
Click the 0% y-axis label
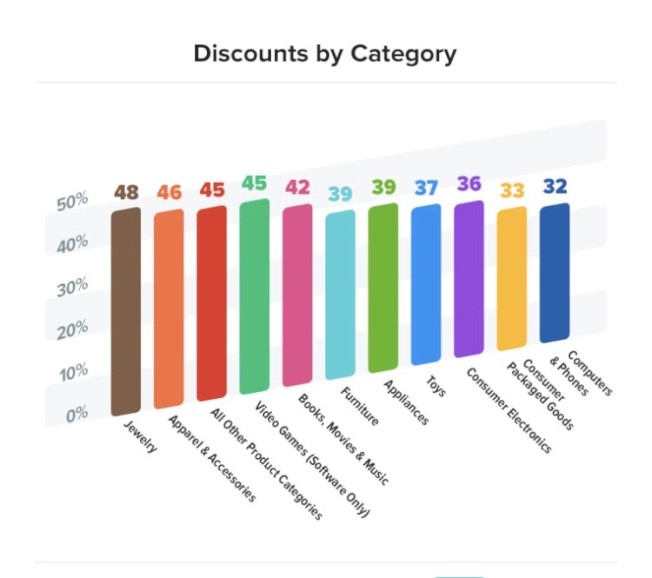(x=76, y=416)
